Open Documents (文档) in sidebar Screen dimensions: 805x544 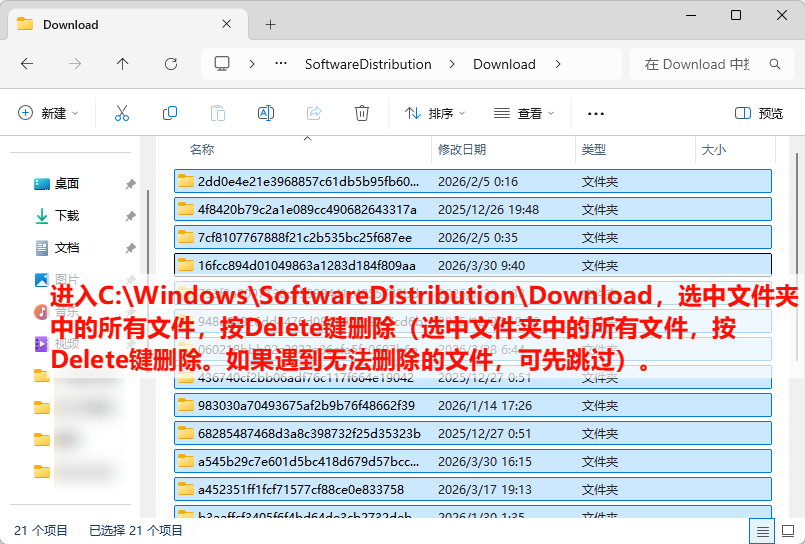point(66,248)
